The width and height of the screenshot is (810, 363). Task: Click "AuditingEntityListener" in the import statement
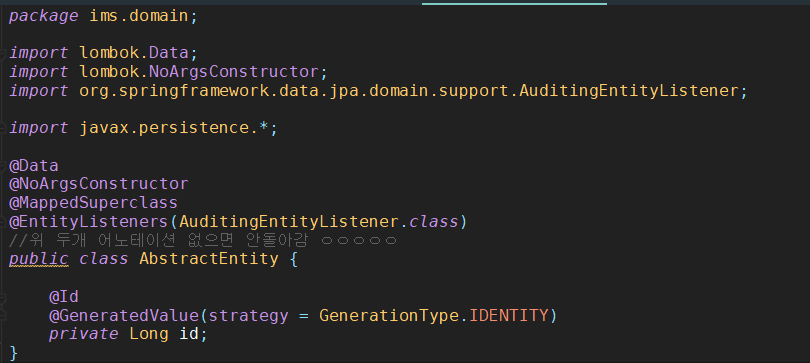coord(630,90)
